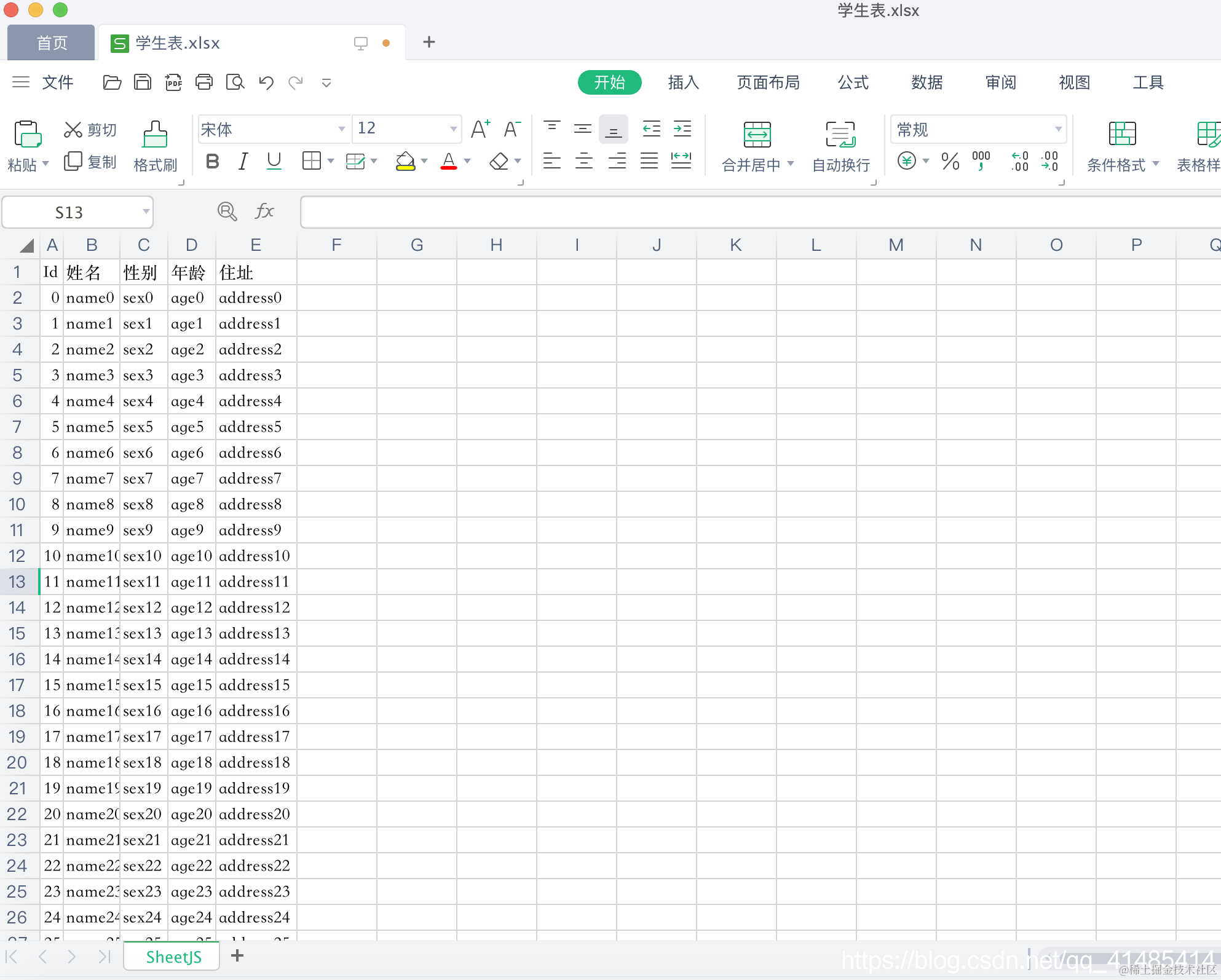Image resolution: width=1221 pixels, height=980 pixels.
Task: Click the cell name box showing S13
Action: pyautogui.click(x=69, y=213)
